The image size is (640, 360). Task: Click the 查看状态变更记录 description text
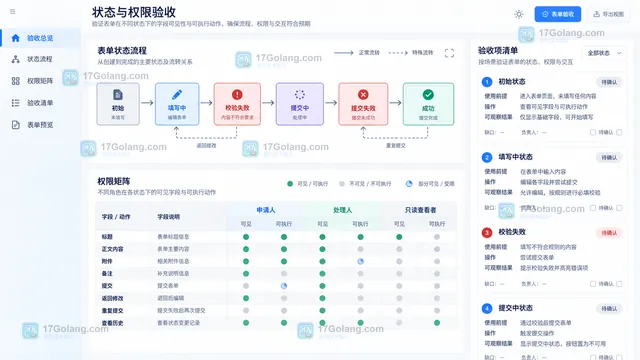tap(179, 323)
